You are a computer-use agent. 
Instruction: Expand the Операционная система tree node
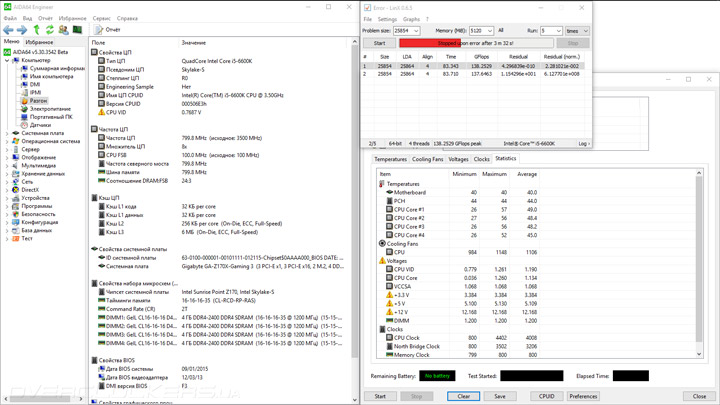7,141
